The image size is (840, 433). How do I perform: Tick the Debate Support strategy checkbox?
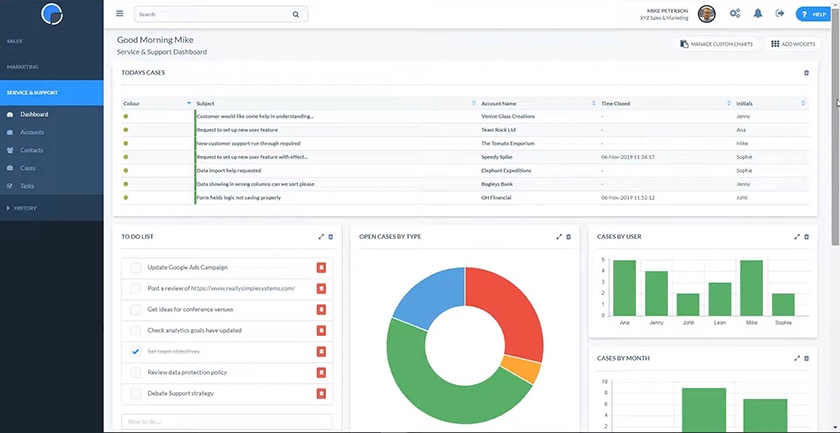coord(136,393)
